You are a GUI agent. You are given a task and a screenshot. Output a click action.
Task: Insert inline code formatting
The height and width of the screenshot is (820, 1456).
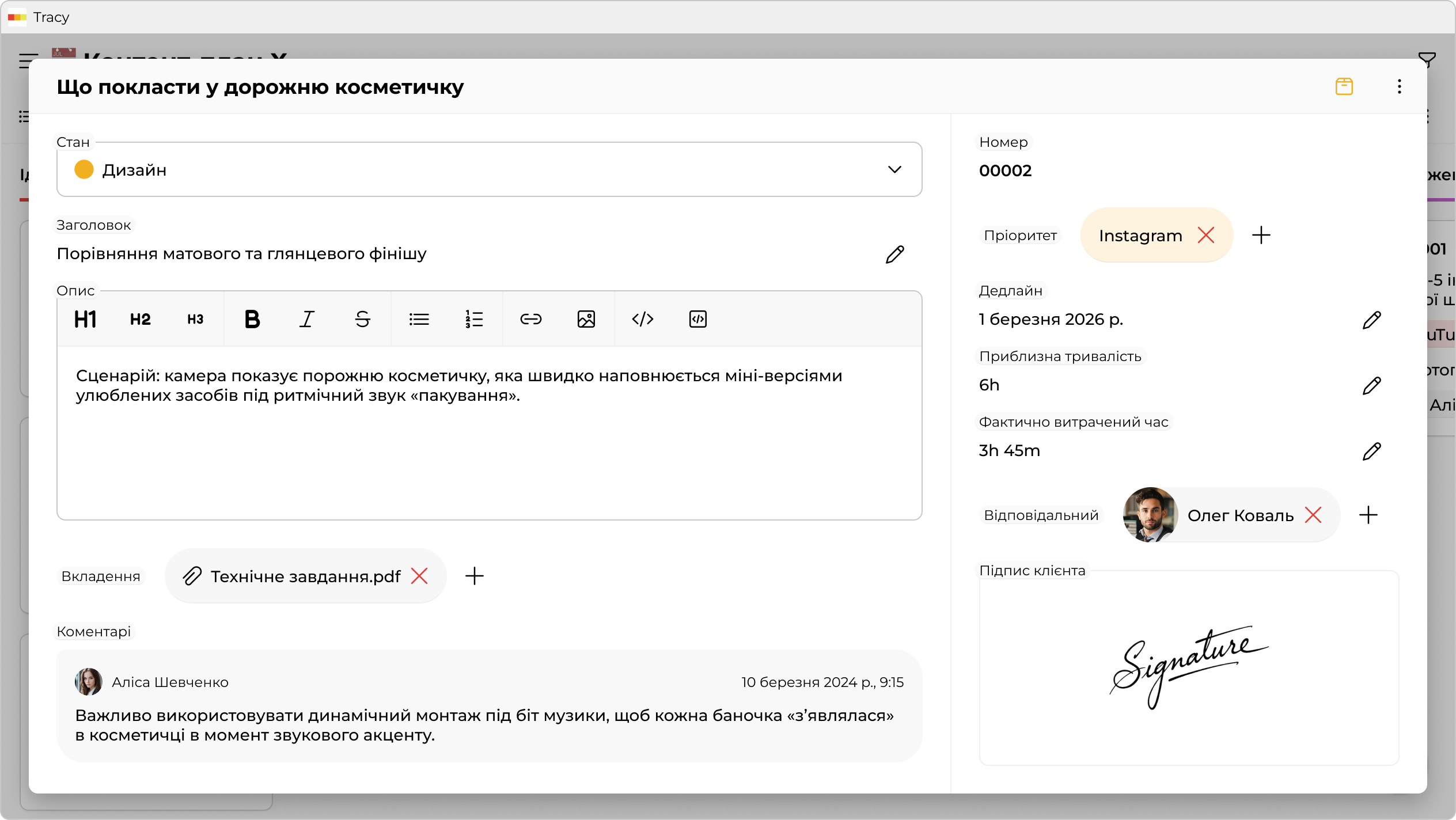click(x=642, y=319)
